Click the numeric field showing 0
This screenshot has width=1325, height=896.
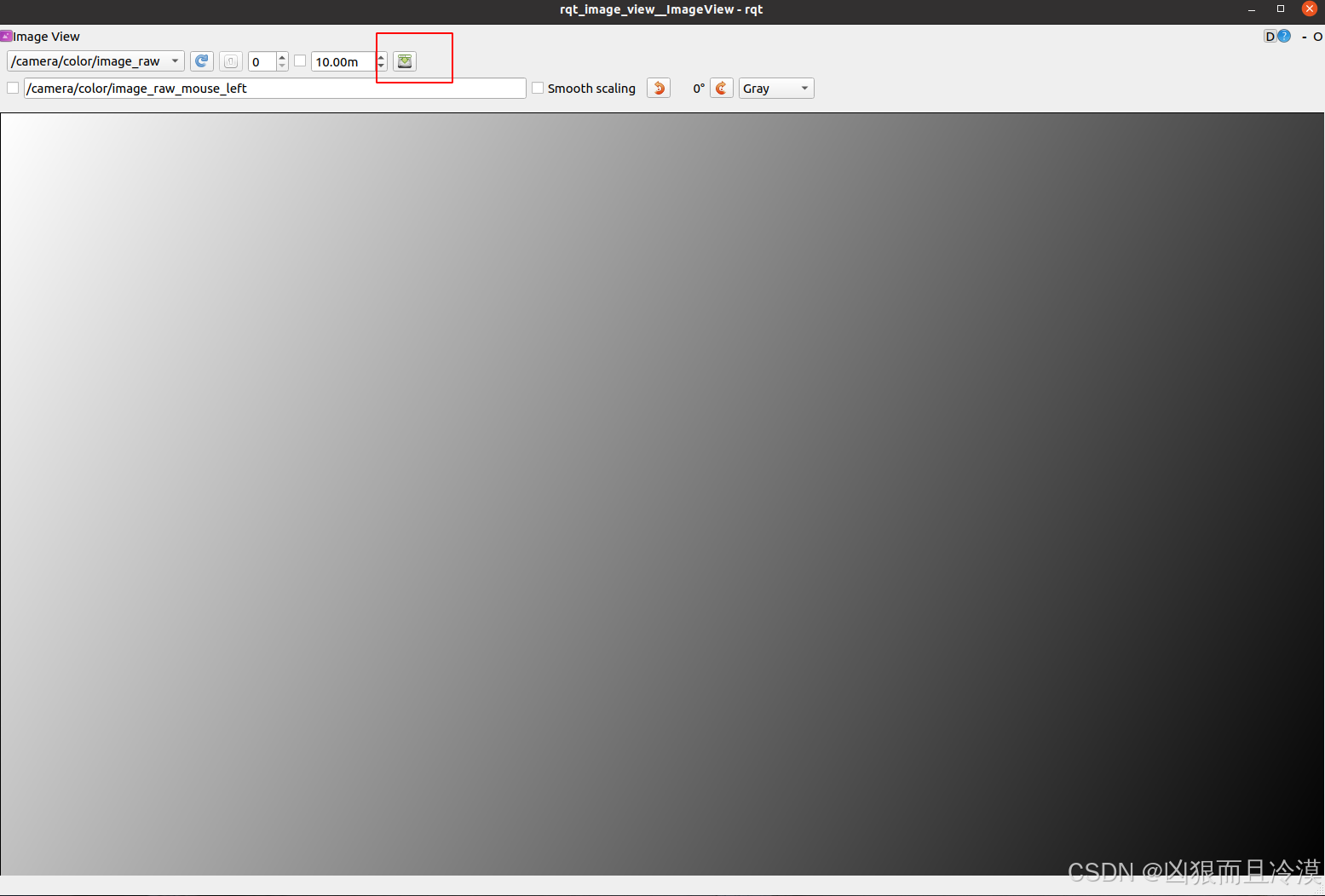(262, 61)
